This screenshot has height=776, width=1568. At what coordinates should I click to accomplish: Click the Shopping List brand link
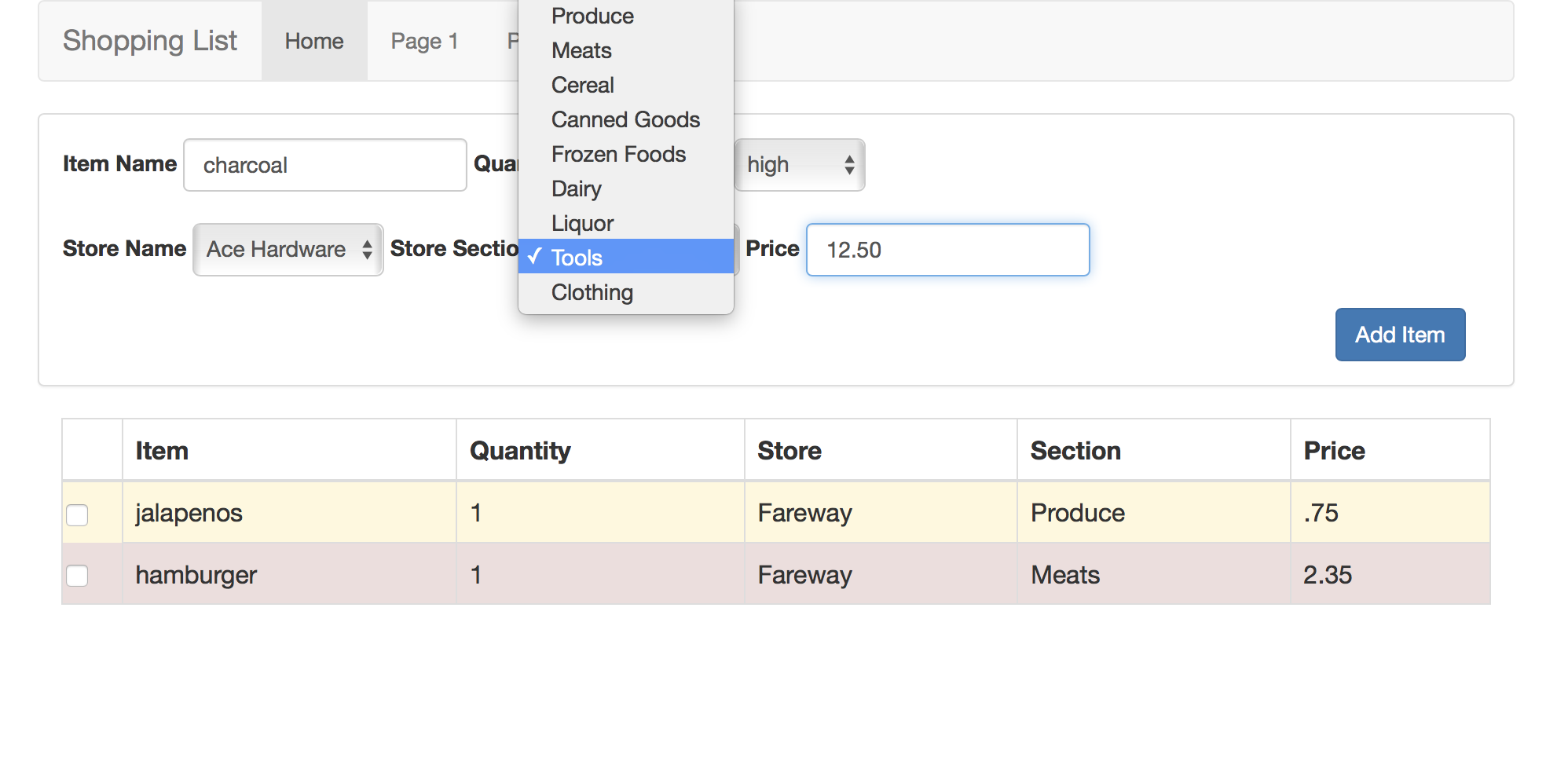tap(150, 41)
